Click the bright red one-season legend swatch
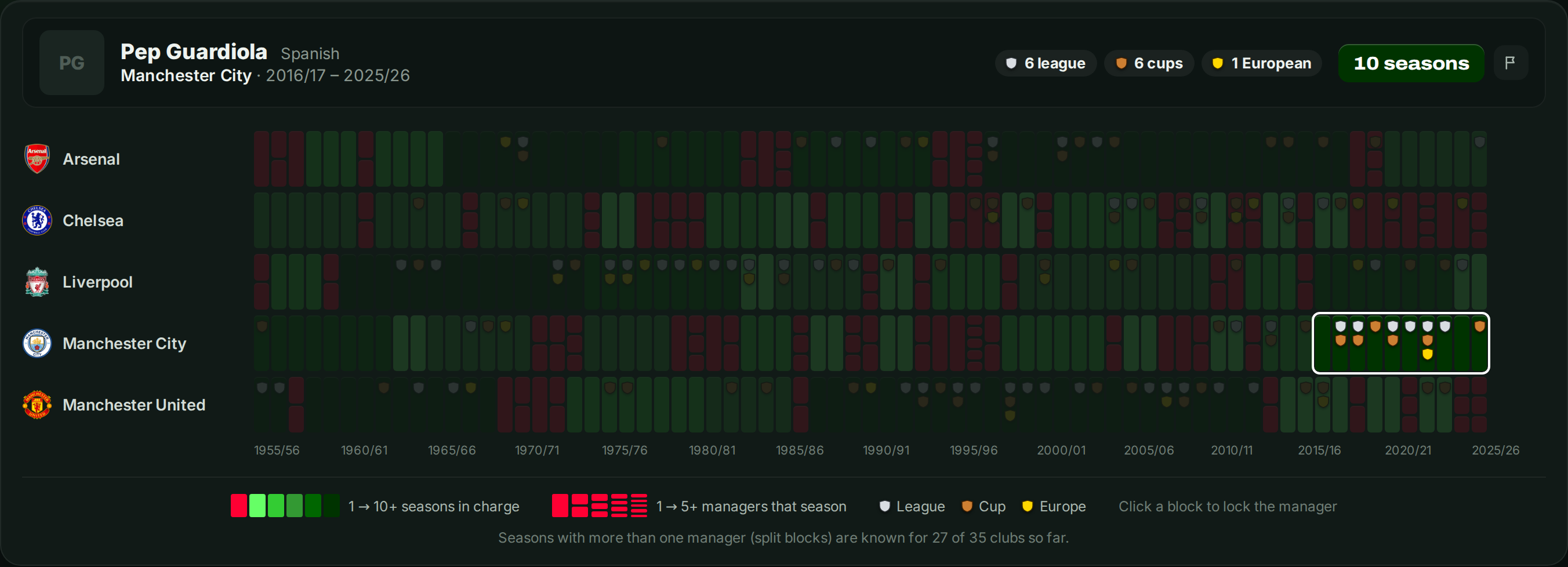Viewport: 1568px width, 567px height. [x=238, y=506]
